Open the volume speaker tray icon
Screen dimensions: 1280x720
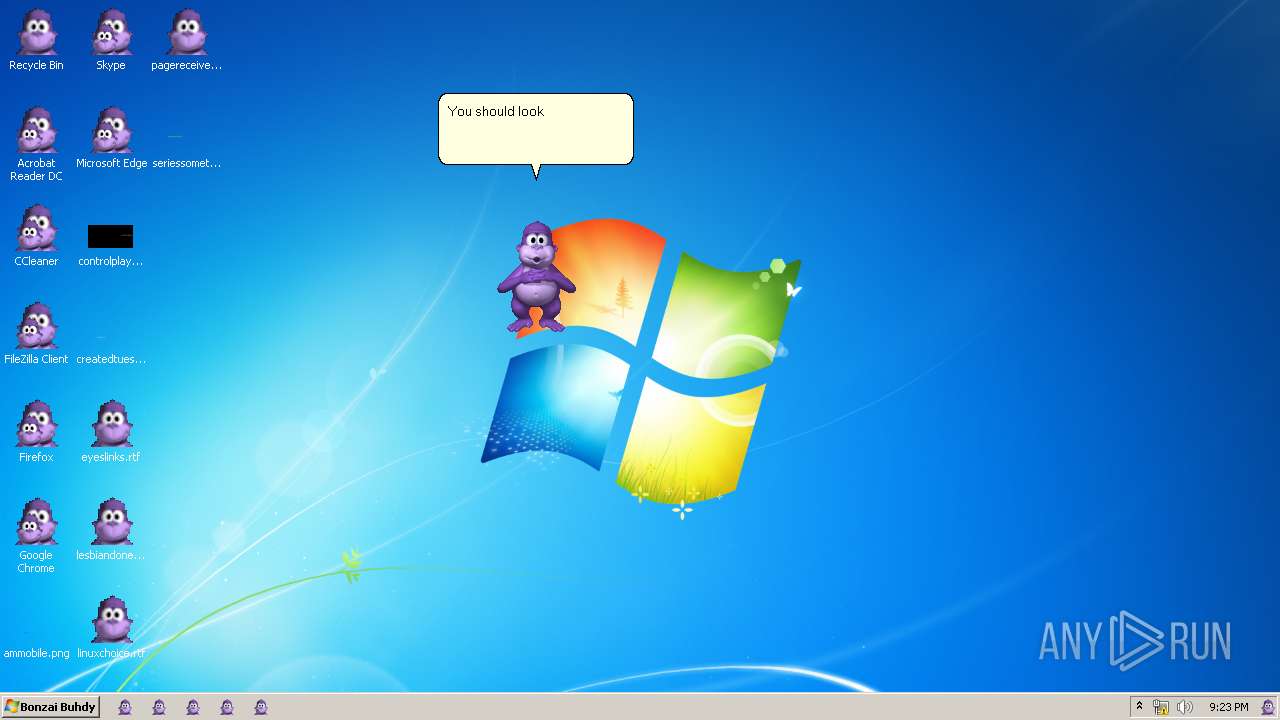coord(1185,707)
